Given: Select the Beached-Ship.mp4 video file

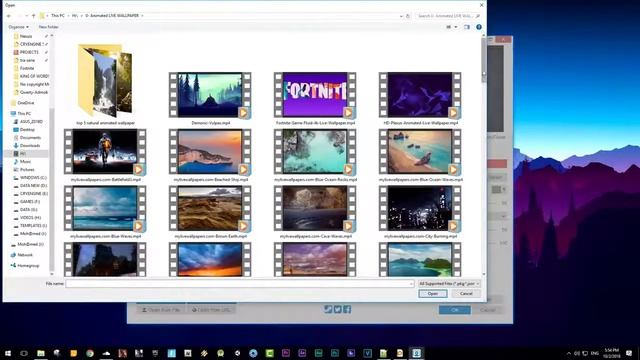Looking at the screenshot, I should click(x=210, y=152).
